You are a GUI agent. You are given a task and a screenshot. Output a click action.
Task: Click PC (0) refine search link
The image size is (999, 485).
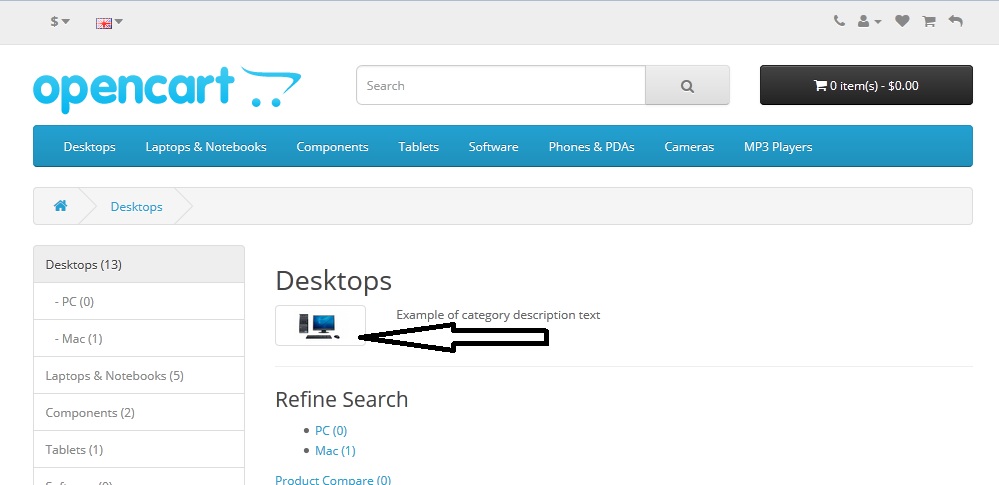[331, 431]
